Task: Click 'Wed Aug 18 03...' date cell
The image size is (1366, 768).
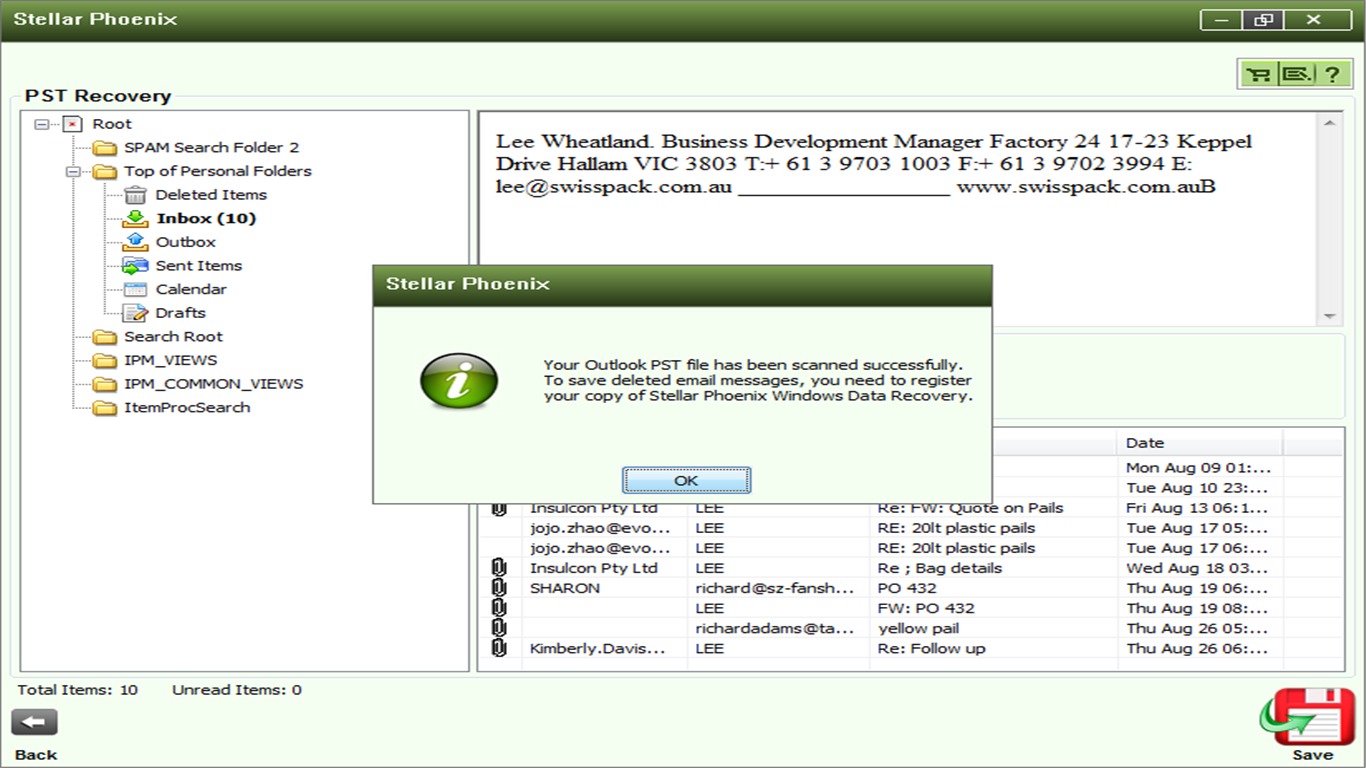Action: (1198, 568)
